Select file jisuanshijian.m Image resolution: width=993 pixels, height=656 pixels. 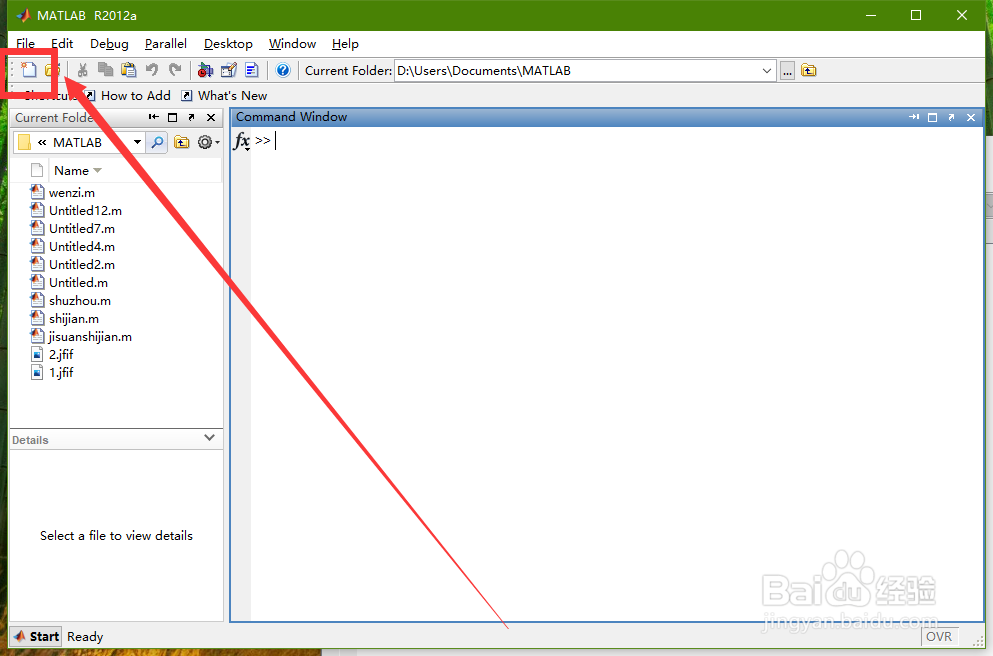point(90,337)
